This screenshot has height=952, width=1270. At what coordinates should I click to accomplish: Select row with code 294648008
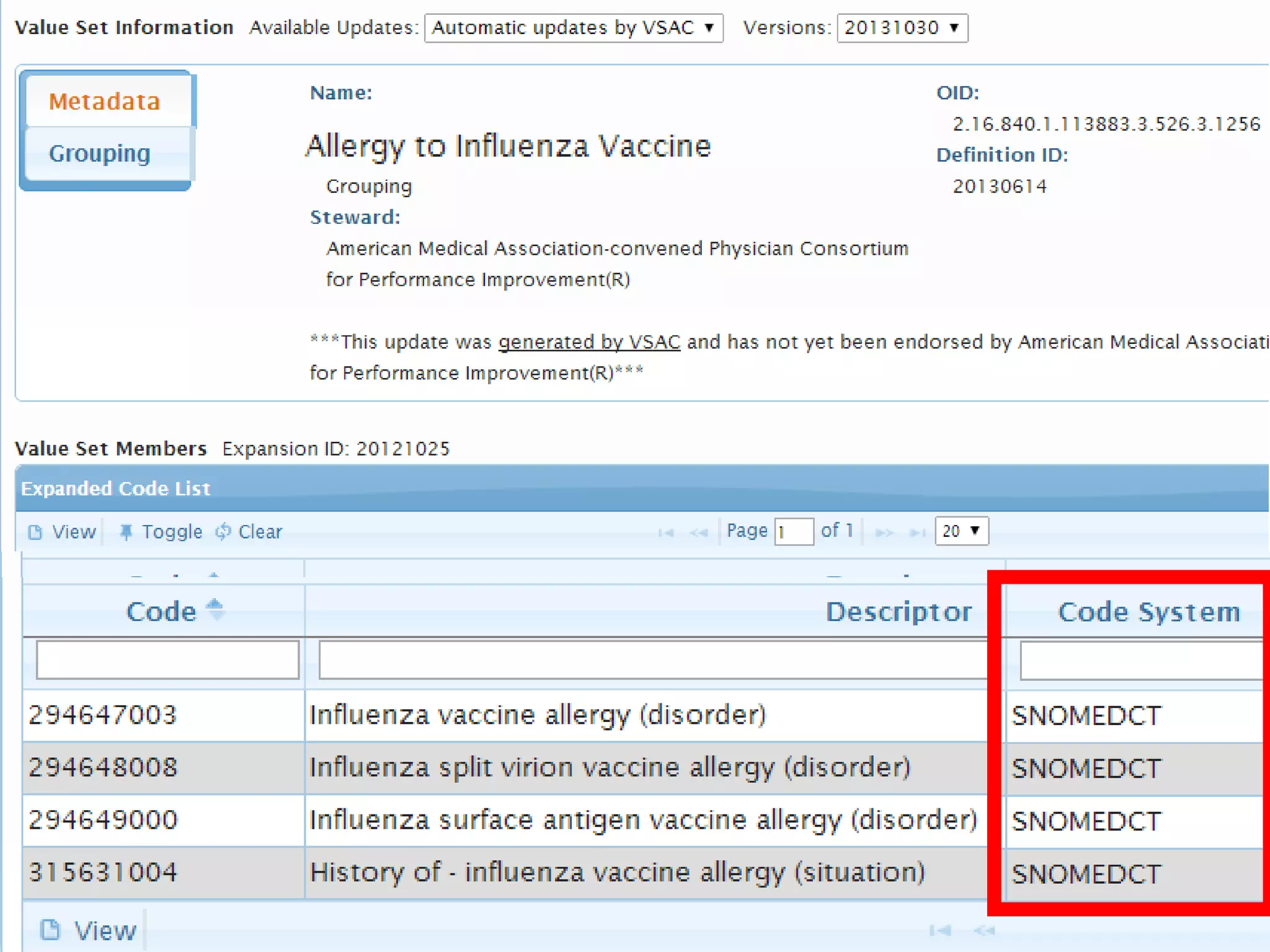click(103, 767)
